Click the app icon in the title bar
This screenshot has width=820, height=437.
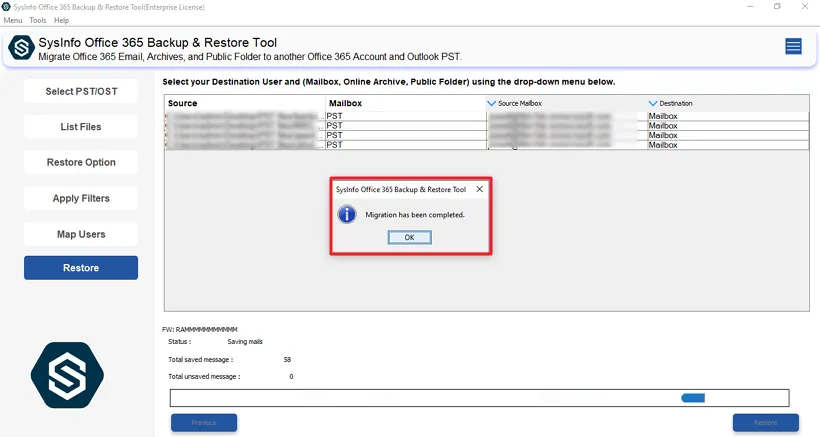(x=6, y=7)
